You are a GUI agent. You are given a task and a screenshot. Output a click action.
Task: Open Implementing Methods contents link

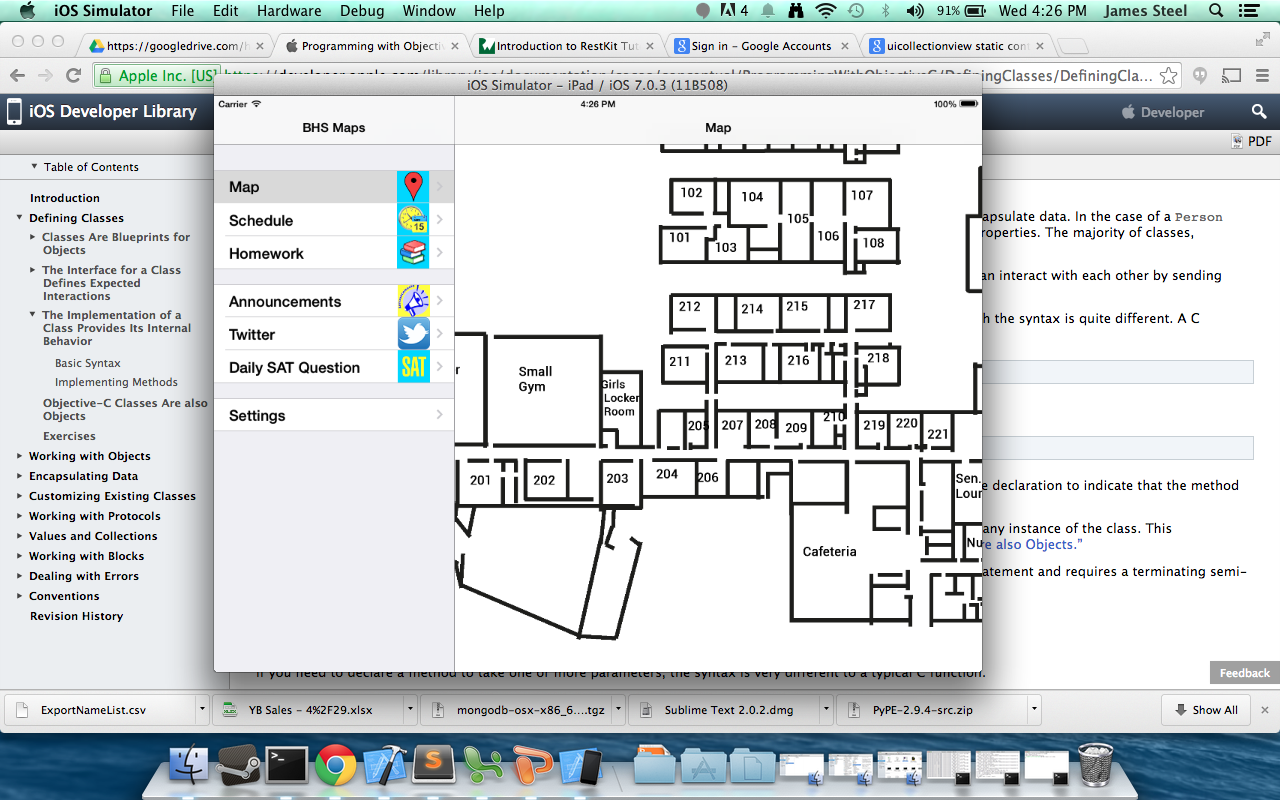[x=116, y=382]
